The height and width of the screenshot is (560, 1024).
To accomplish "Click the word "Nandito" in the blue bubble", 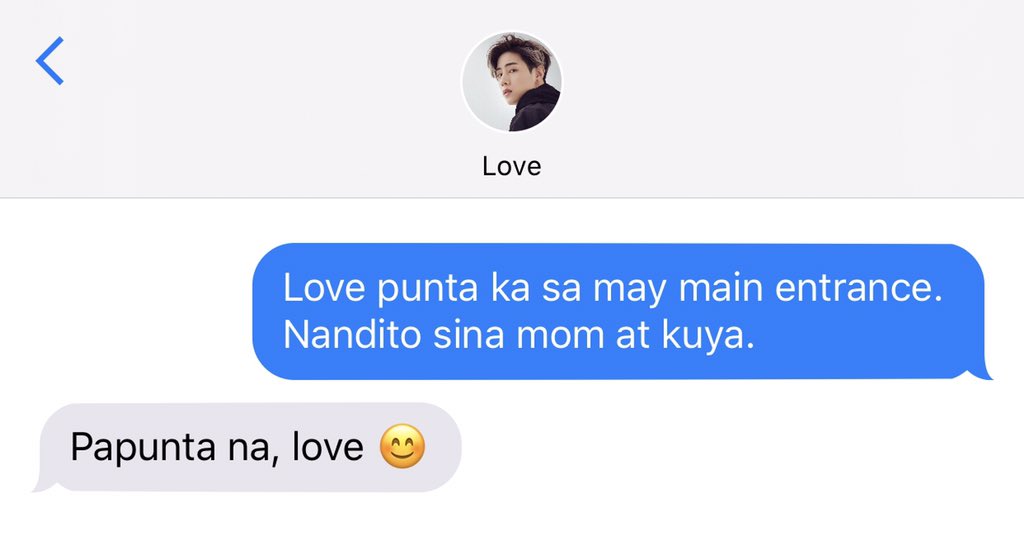I will click(352, 335).
